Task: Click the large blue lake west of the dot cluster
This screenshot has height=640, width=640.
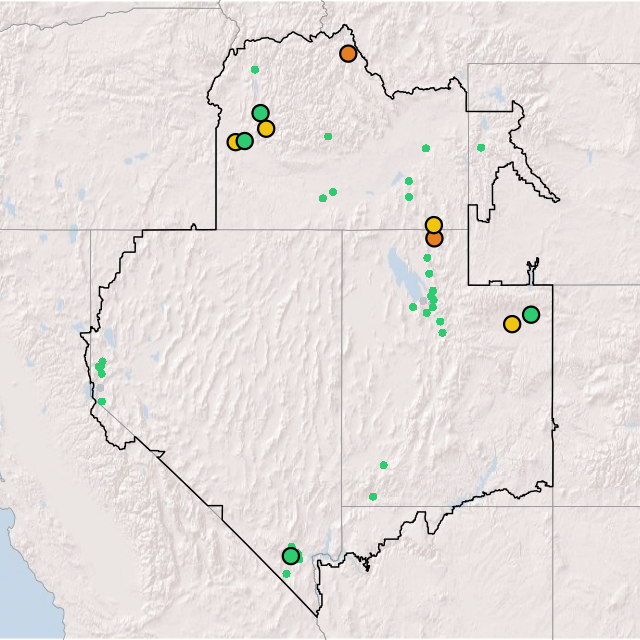Action: tap(398, 272)
